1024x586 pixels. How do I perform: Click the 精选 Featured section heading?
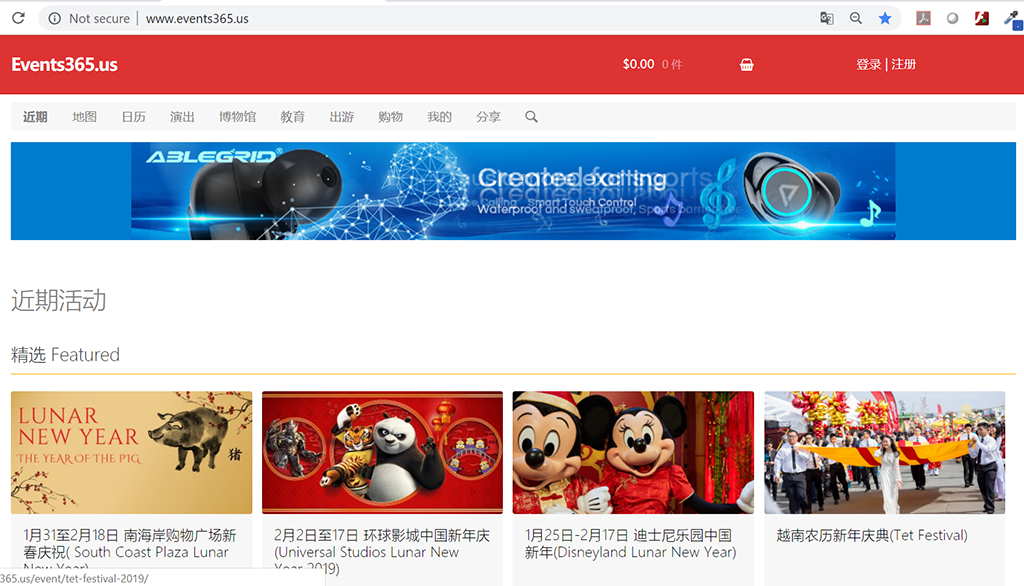65,355
